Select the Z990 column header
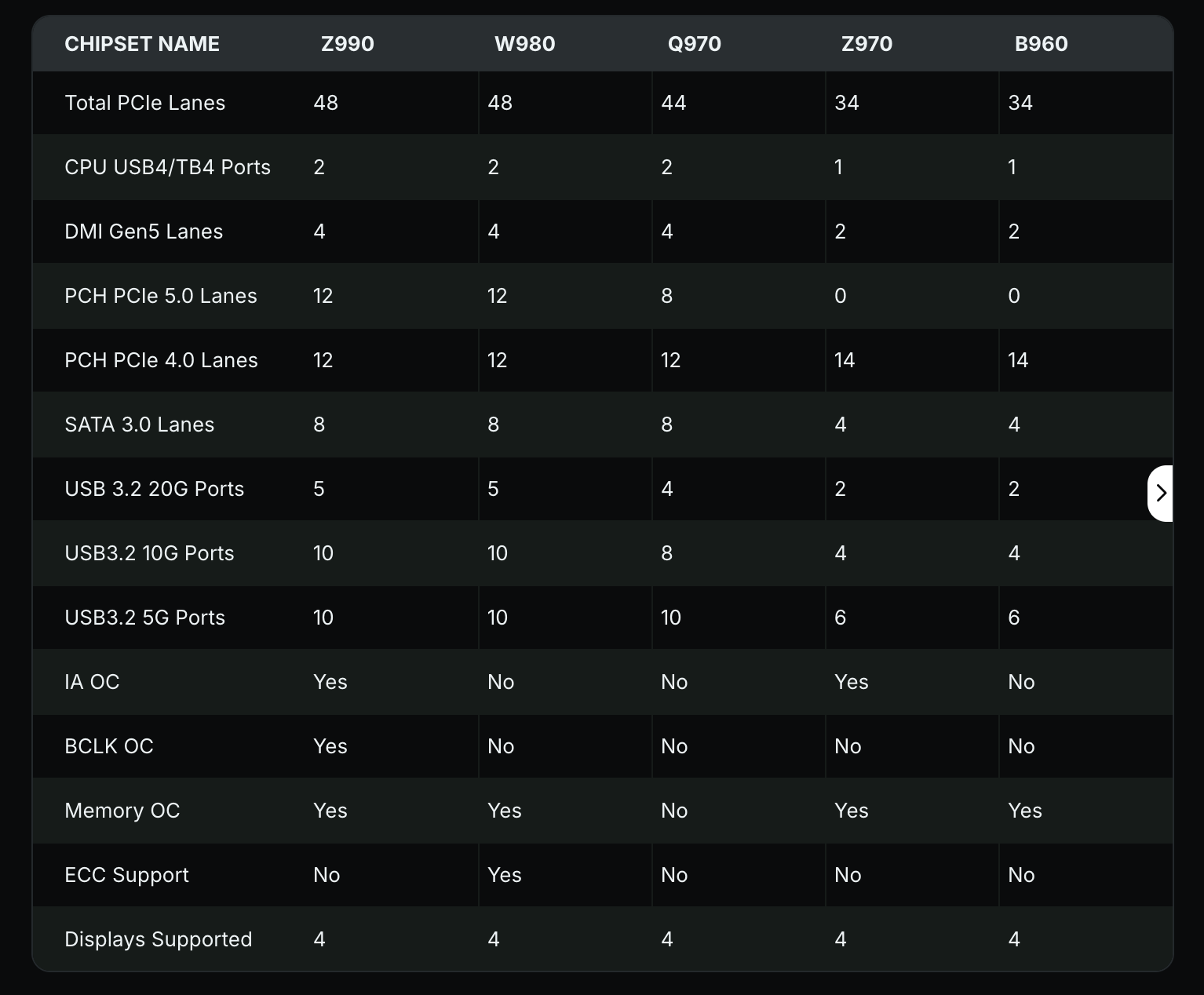 click(347, 44)
